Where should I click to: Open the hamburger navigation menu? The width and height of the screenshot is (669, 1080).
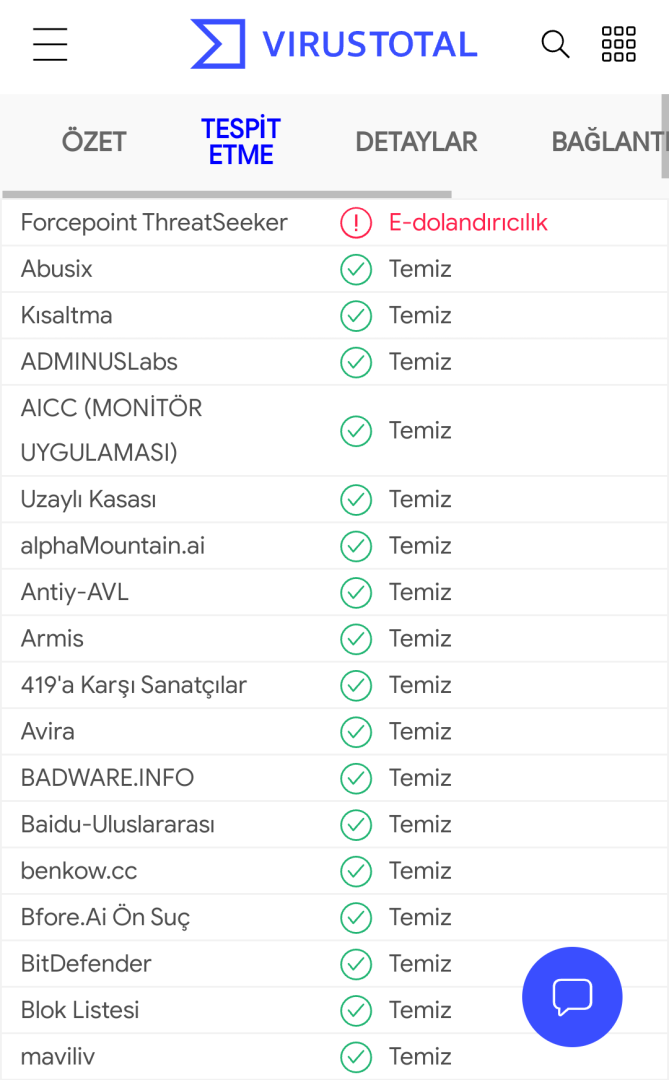50,45
